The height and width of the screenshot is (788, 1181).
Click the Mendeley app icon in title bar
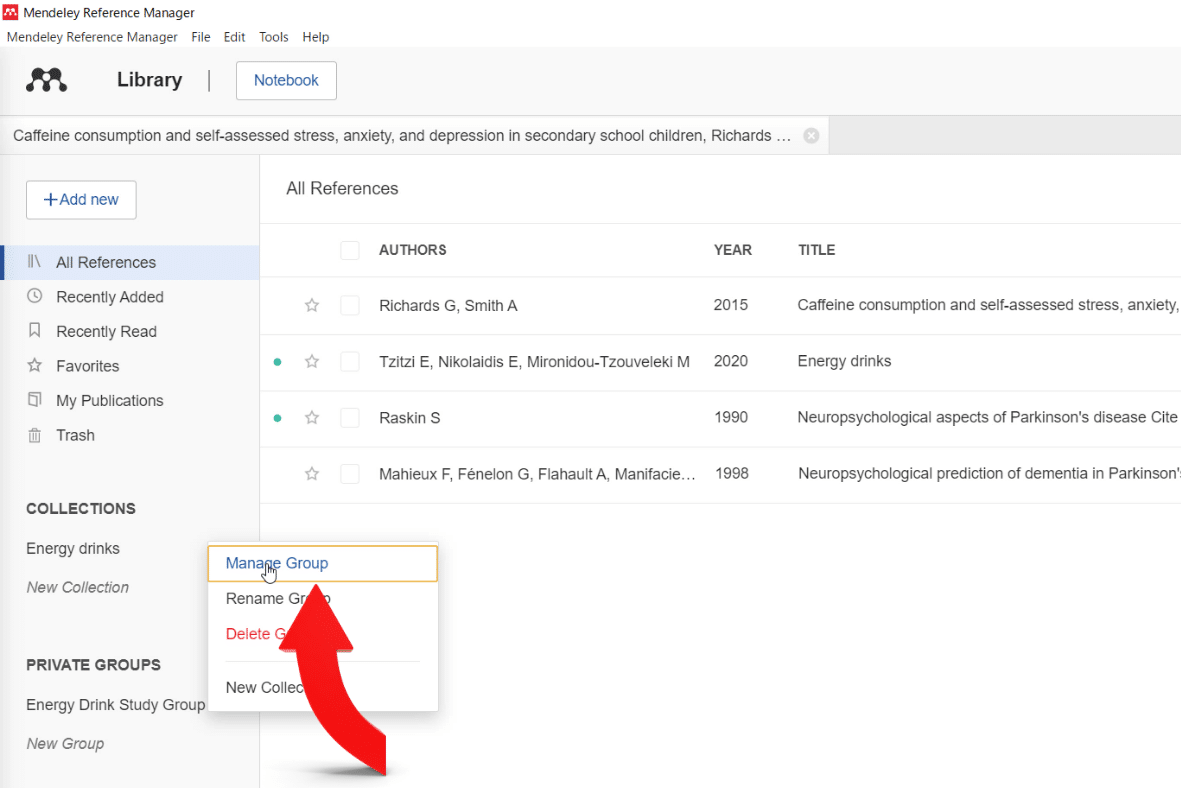point(11,12)
